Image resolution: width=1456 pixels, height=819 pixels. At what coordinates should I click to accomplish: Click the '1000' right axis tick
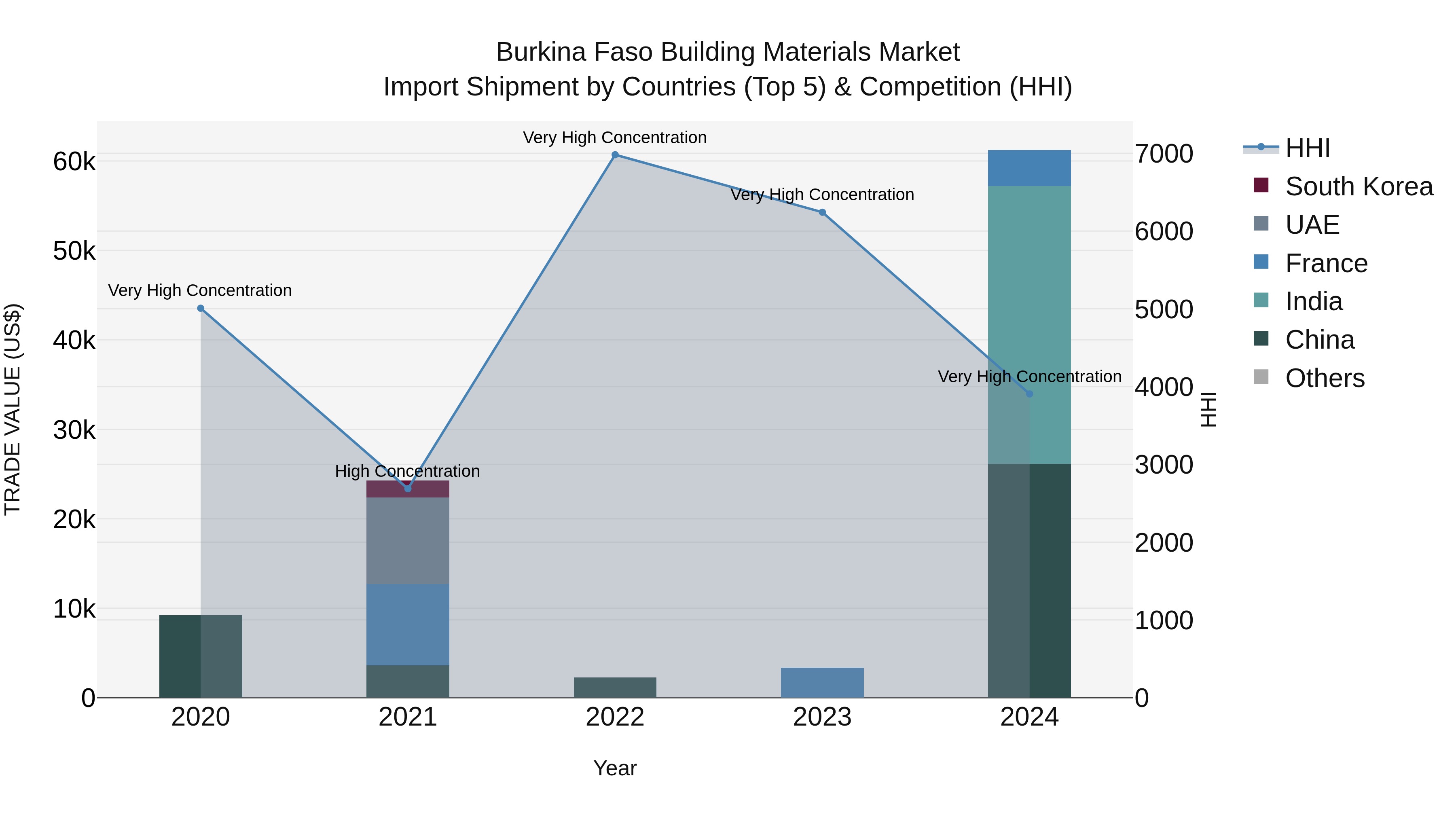coord(1164,620)
